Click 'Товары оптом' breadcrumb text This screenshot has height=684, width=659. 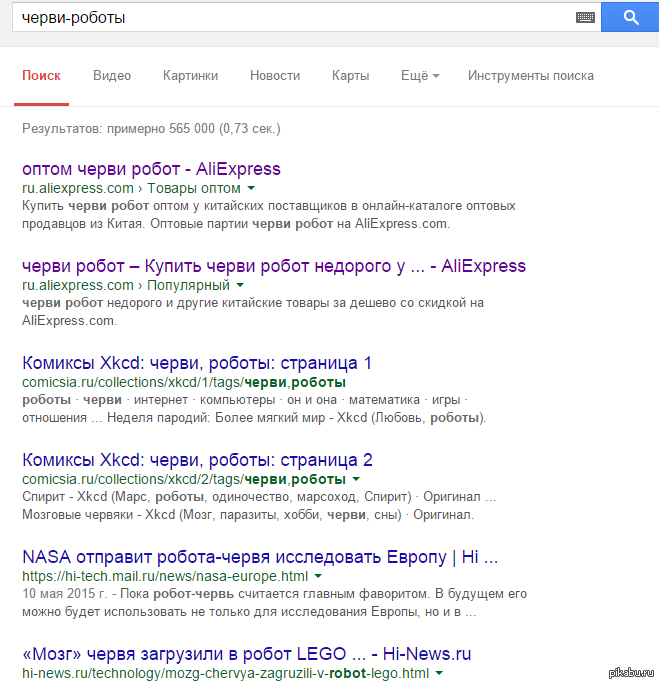[194, 188]
